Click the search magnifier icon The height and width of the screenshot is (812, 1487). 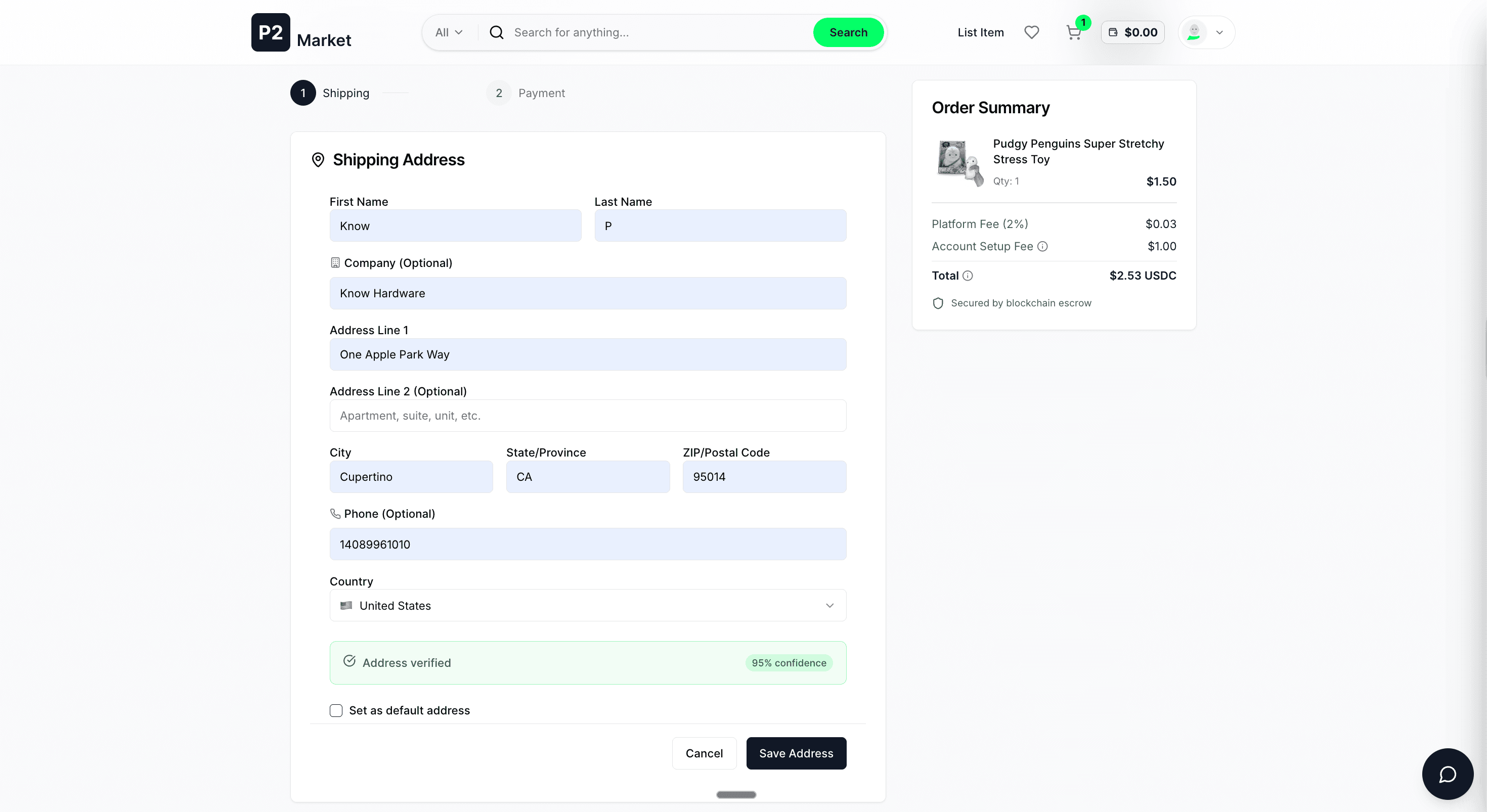[497, 32]
